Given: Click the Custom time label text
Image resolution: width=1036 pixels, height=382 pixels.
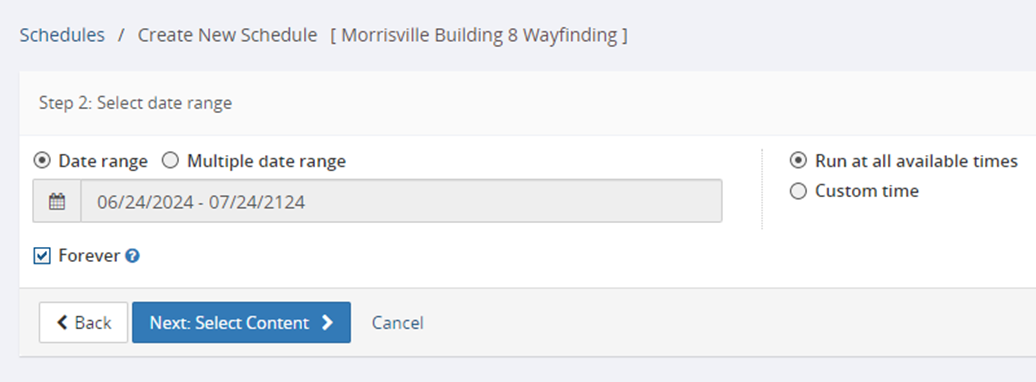Looking at the screenshot, I should click(867, 191).
